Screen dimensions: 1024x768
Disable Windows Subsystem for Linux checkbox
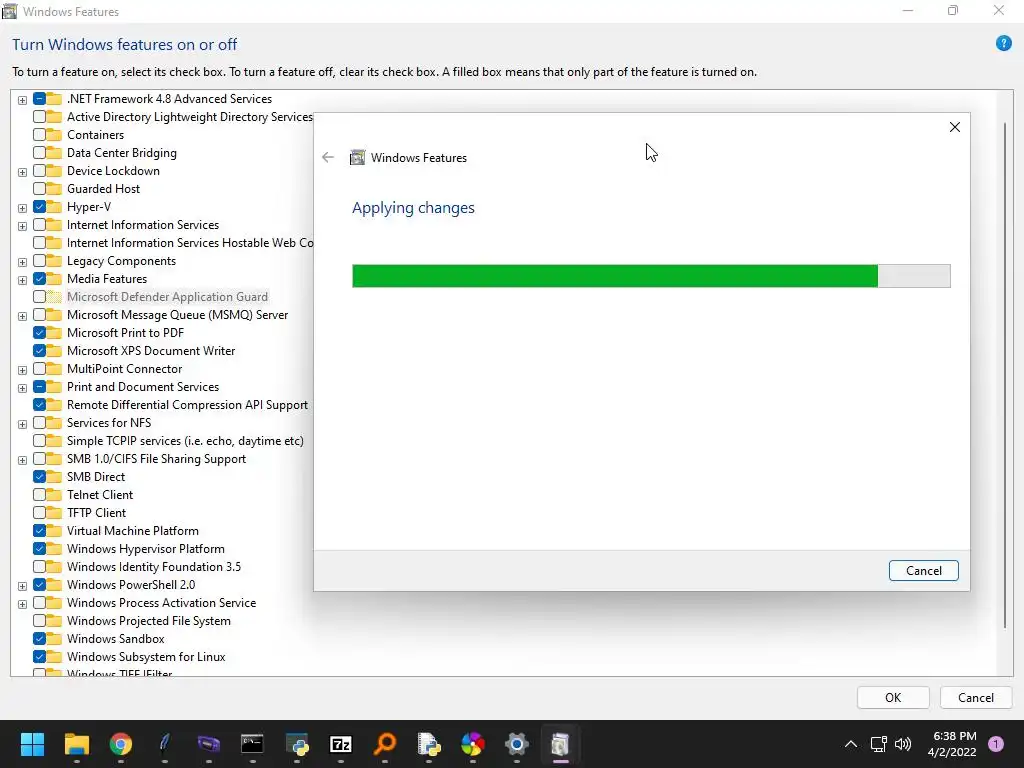coord(39,657)
